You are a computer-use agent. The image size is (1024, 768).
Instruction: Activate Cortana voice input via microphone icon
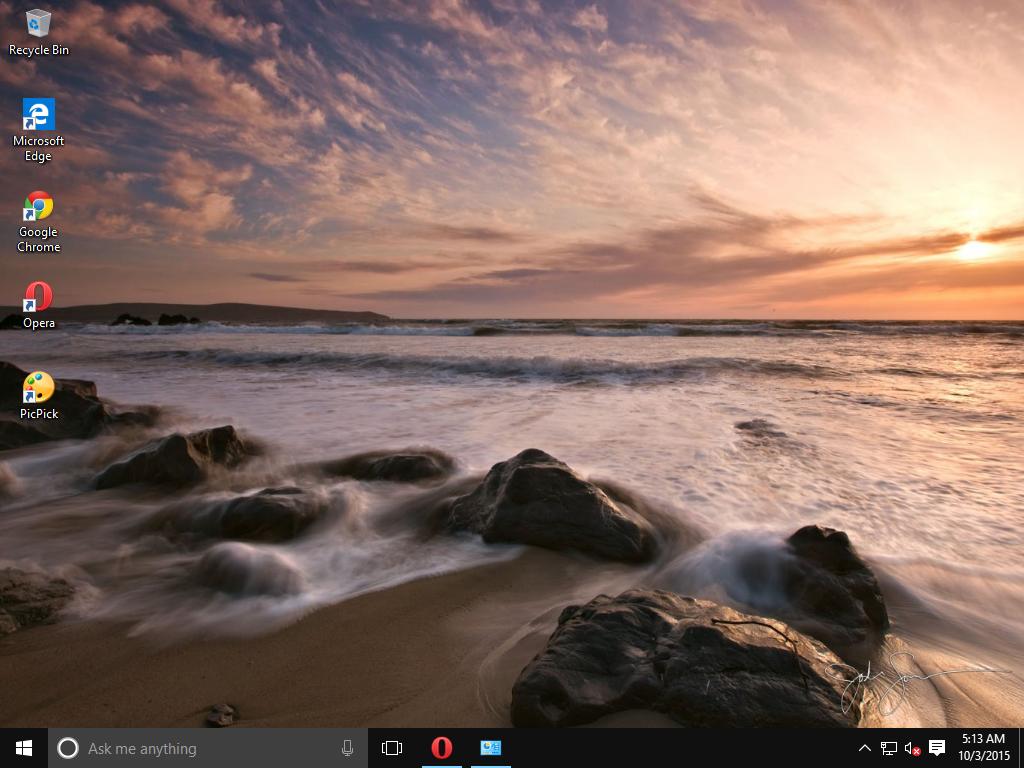click(347, 748)
